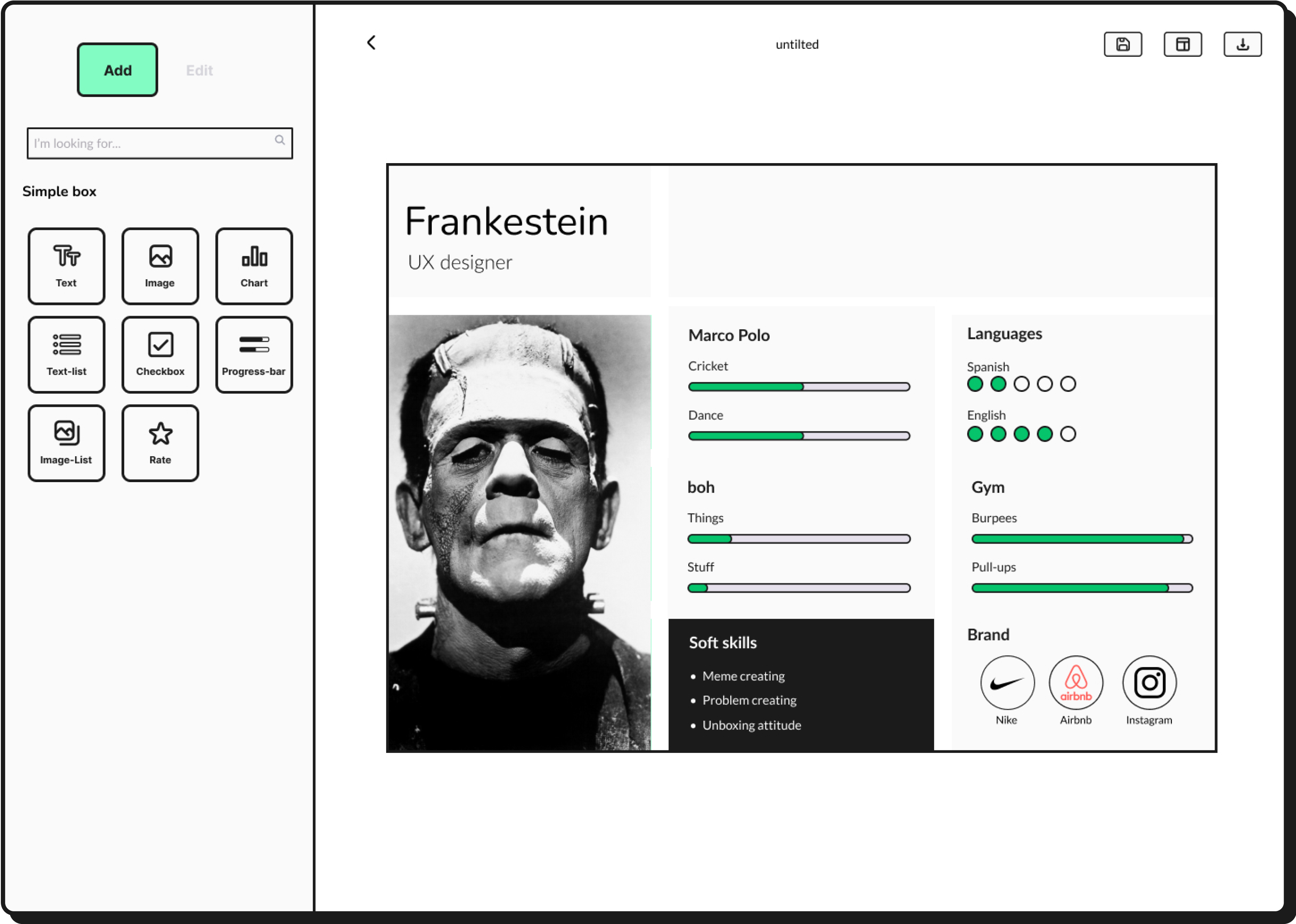Viewport: 1296px width, 924px height.
Task: Click the Spanish language label
Action: (988, 367)
